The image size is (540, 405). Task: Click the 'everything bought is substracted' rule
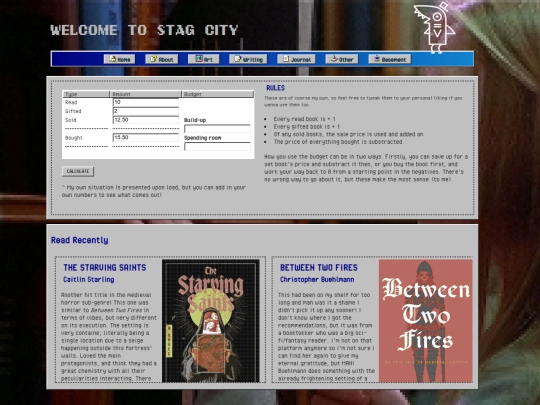point(338,142)
